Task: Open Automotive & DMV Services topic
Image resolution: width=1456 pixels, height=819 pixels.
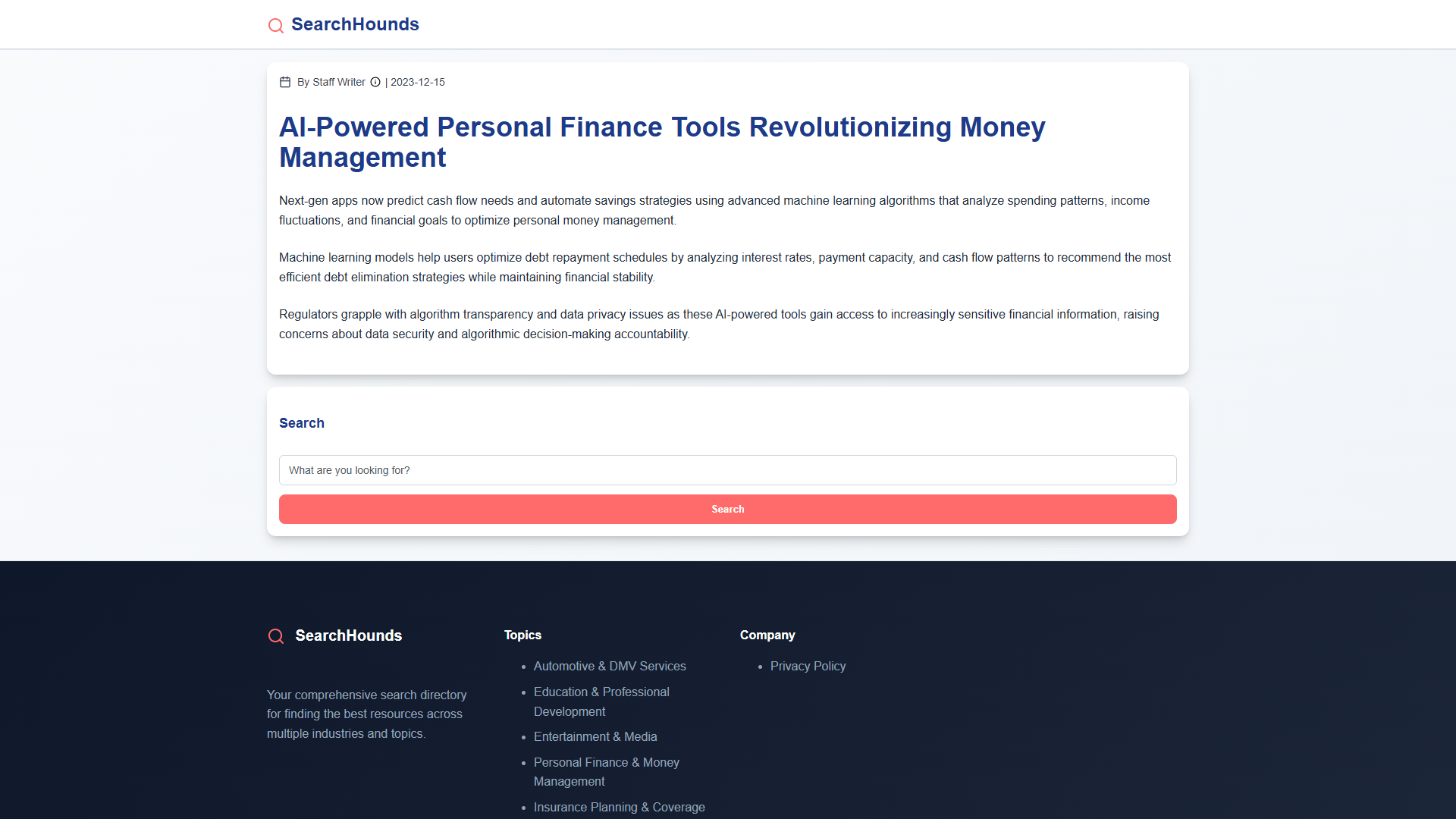Action: 610,666
